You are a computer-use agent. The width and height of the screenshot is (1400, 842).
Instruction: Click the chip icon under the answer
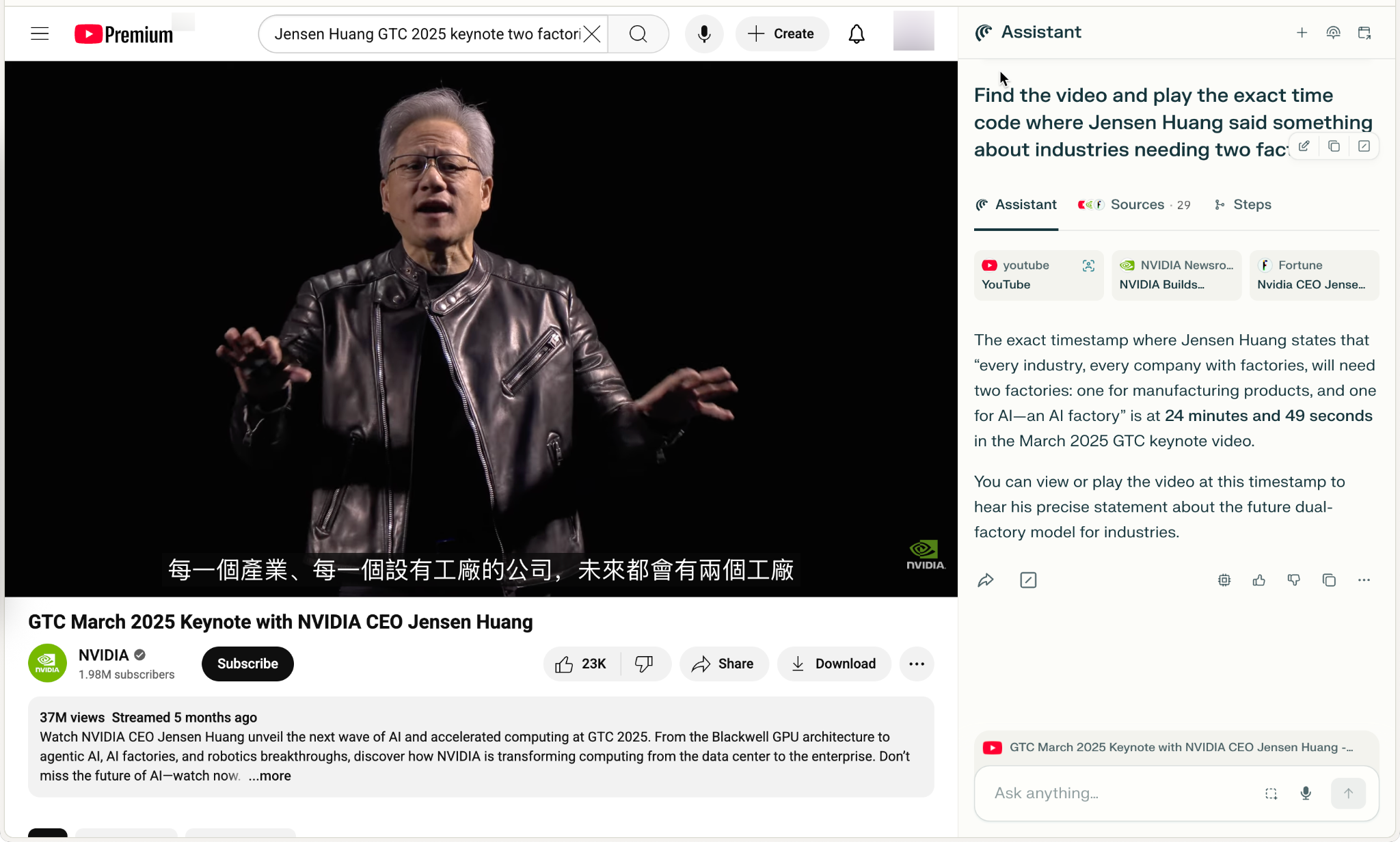pos(1224,580)
